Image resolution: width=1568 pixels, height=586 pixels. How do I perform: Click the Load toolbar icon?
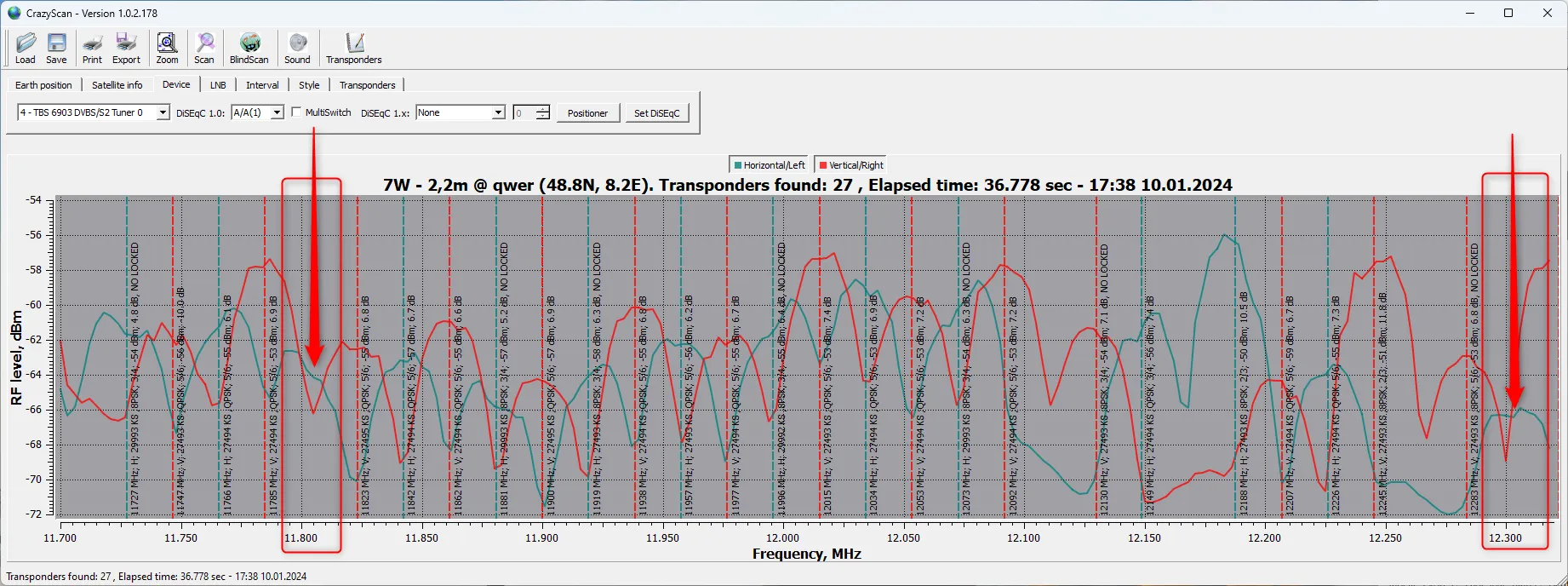coord(26,48)
